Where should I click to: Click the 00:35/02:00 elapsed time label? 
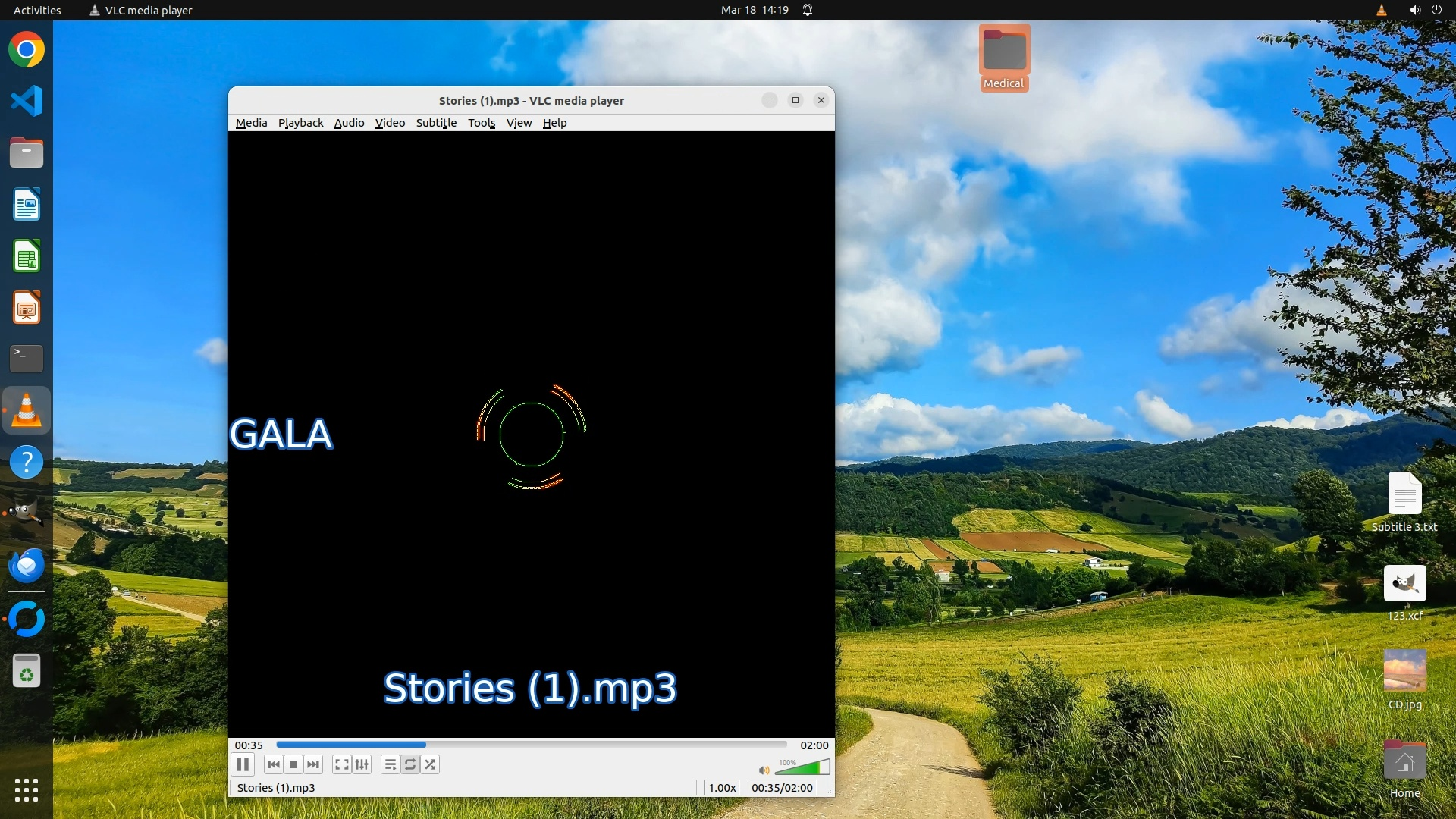coord(782,788)
